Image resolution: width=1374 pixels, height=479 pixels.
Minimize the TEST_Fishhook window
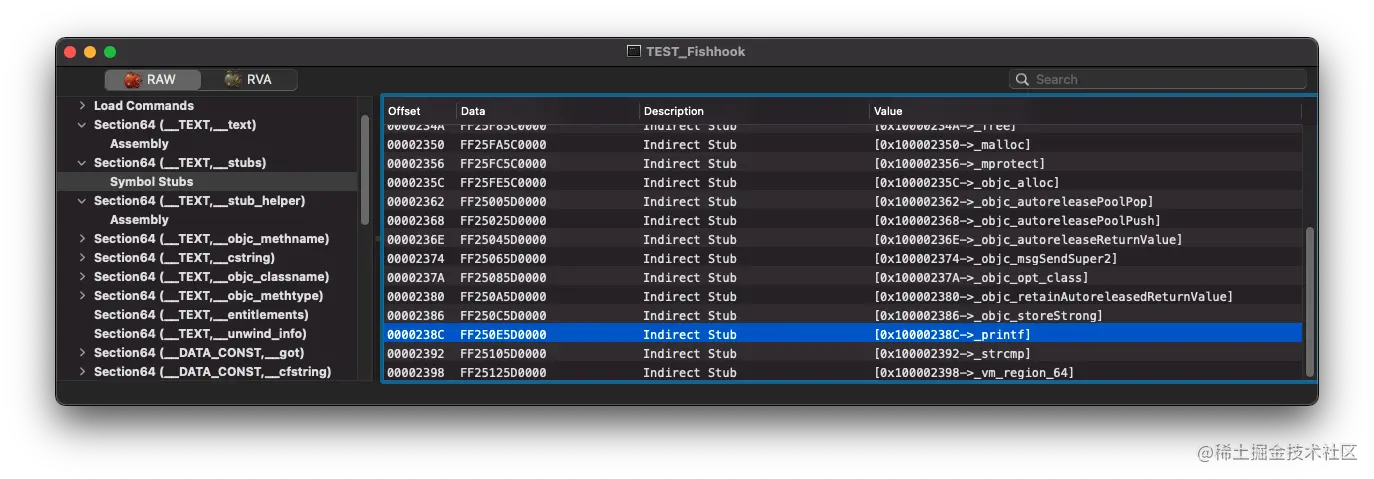[90, 52]
